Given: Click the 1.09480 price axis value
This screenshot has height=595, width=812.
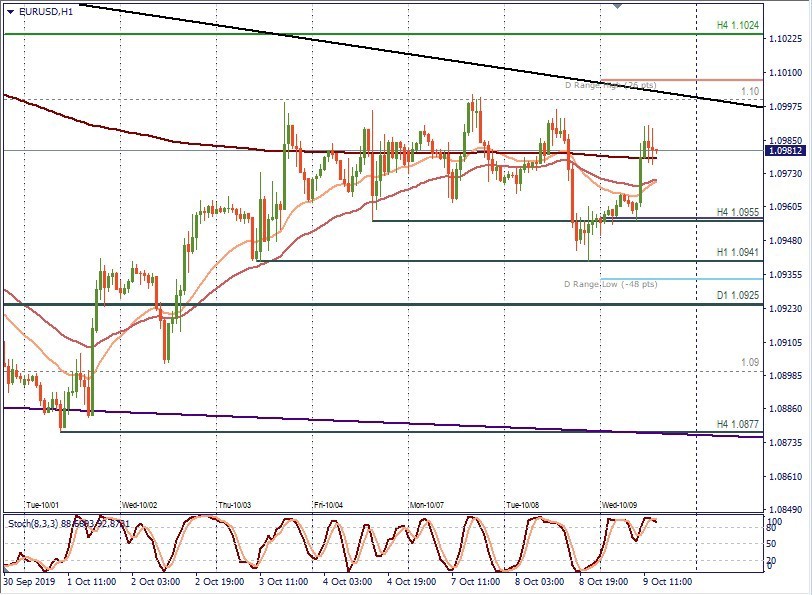Looking at the screenshot, I should pos(786,241).
